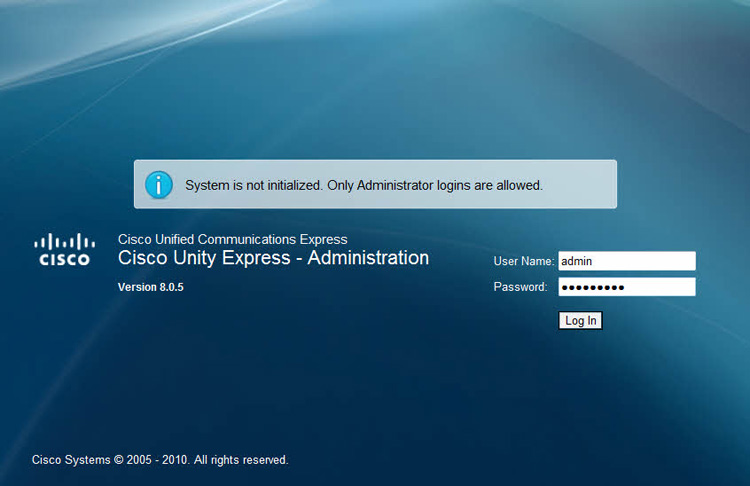The width and height of the screenshot is (750, 486).
Task: Click the Cisco Systems copyright notice
Action: coord(160,460)
